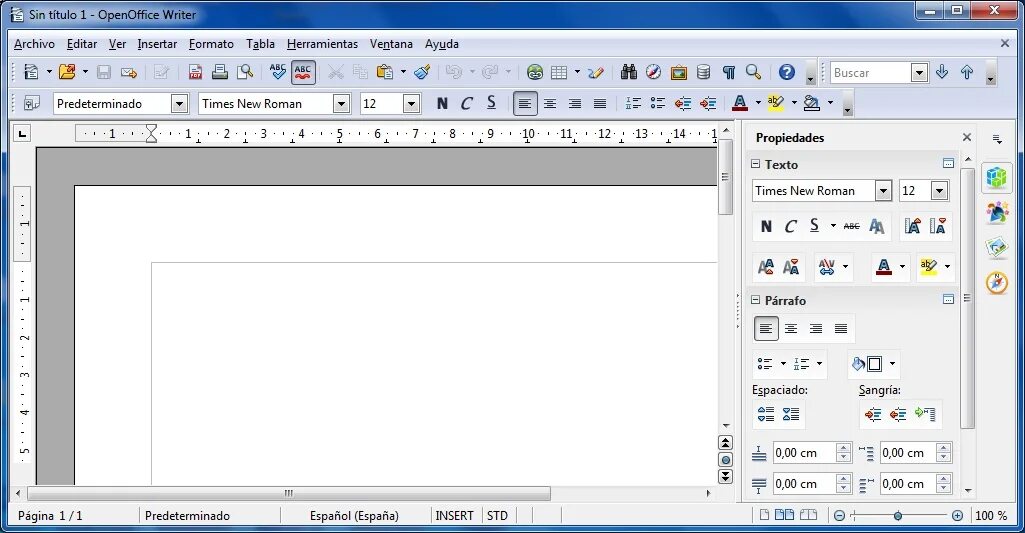1025x533 pixels.
Task: Open the New document icon
Action: pos(31,72)
